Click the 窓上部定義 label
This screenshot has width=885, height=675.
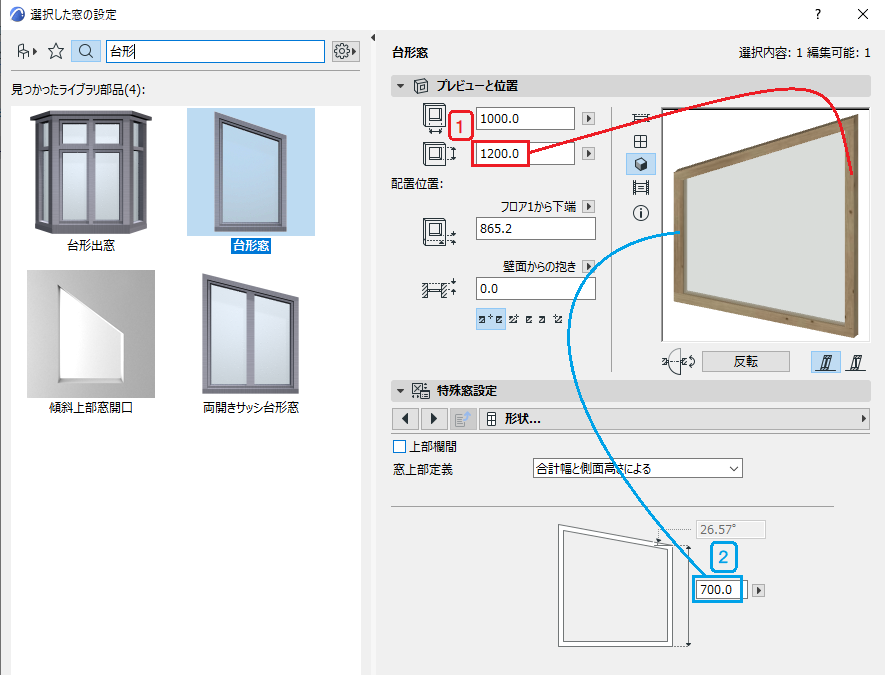pyautogui.click(x=423, y=470)
